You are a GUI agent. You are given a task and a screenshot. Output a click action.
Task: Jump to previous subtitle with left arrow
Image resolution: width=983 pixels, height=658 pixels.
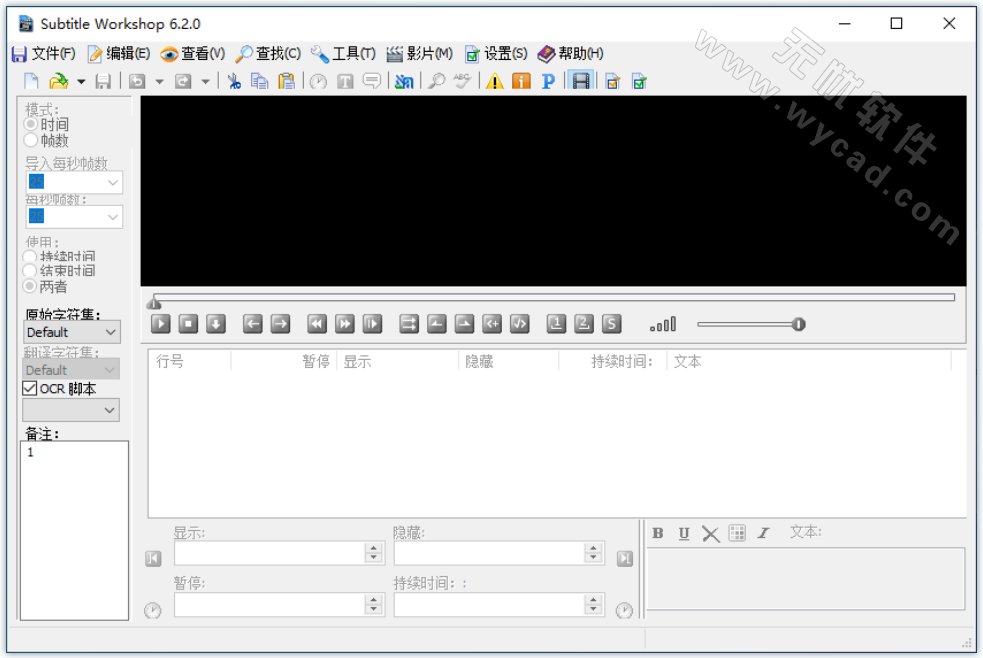click(x=253, y=323)
